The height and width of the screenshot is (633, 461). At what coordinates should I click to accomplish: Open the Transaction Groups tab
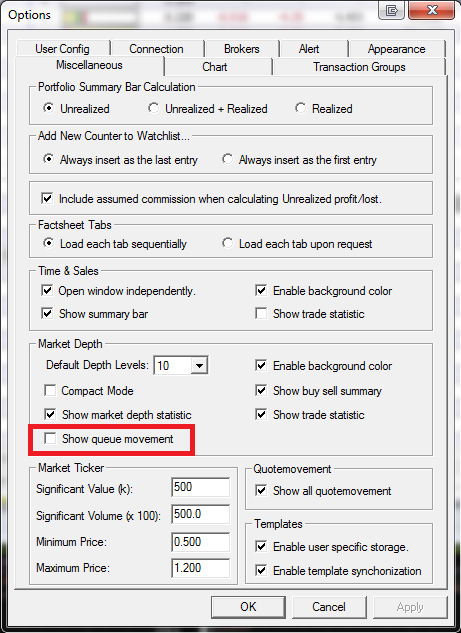(x=359, y=67)
